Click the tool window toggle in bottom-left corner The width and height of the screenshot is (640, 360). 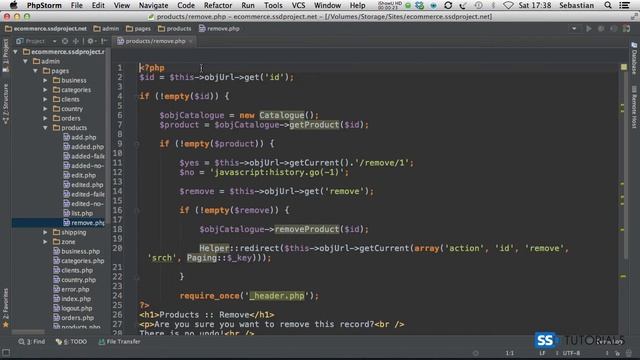coord(6,353)
